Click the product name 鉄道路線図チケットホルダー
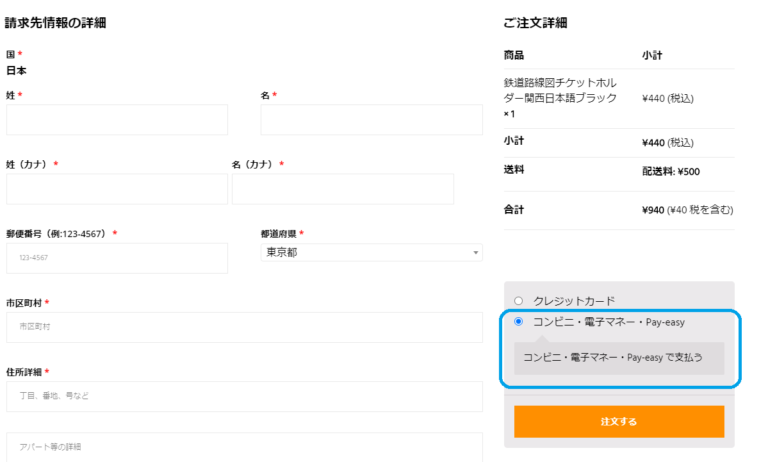Viewport: 768px width, 462px height. (560, 90)
